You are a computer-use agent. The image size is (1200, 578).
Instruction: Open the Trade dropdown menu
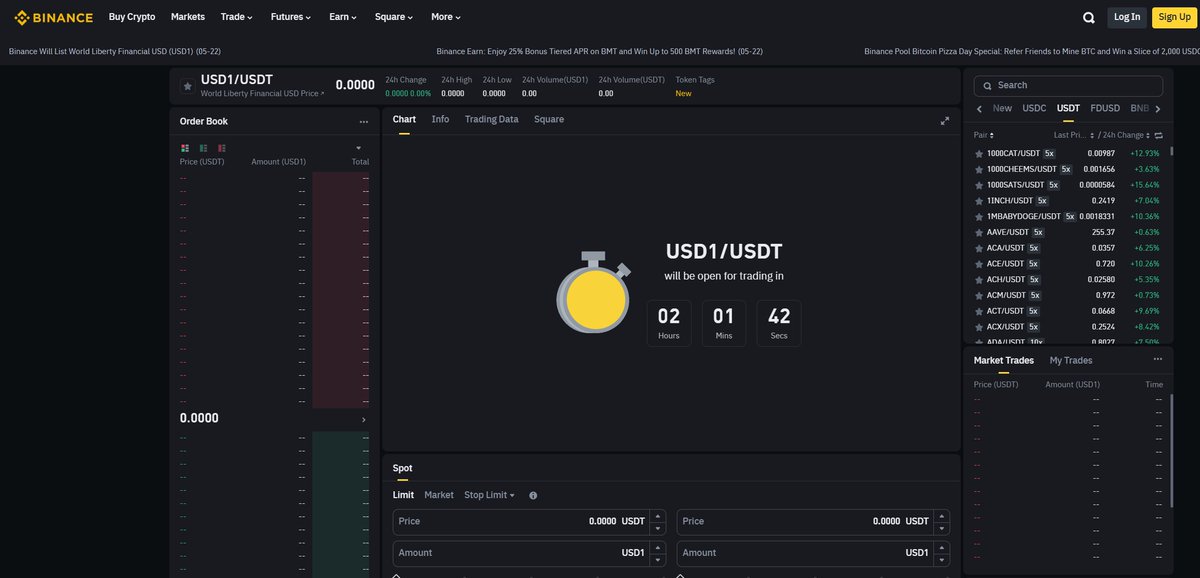pos(237,17)
